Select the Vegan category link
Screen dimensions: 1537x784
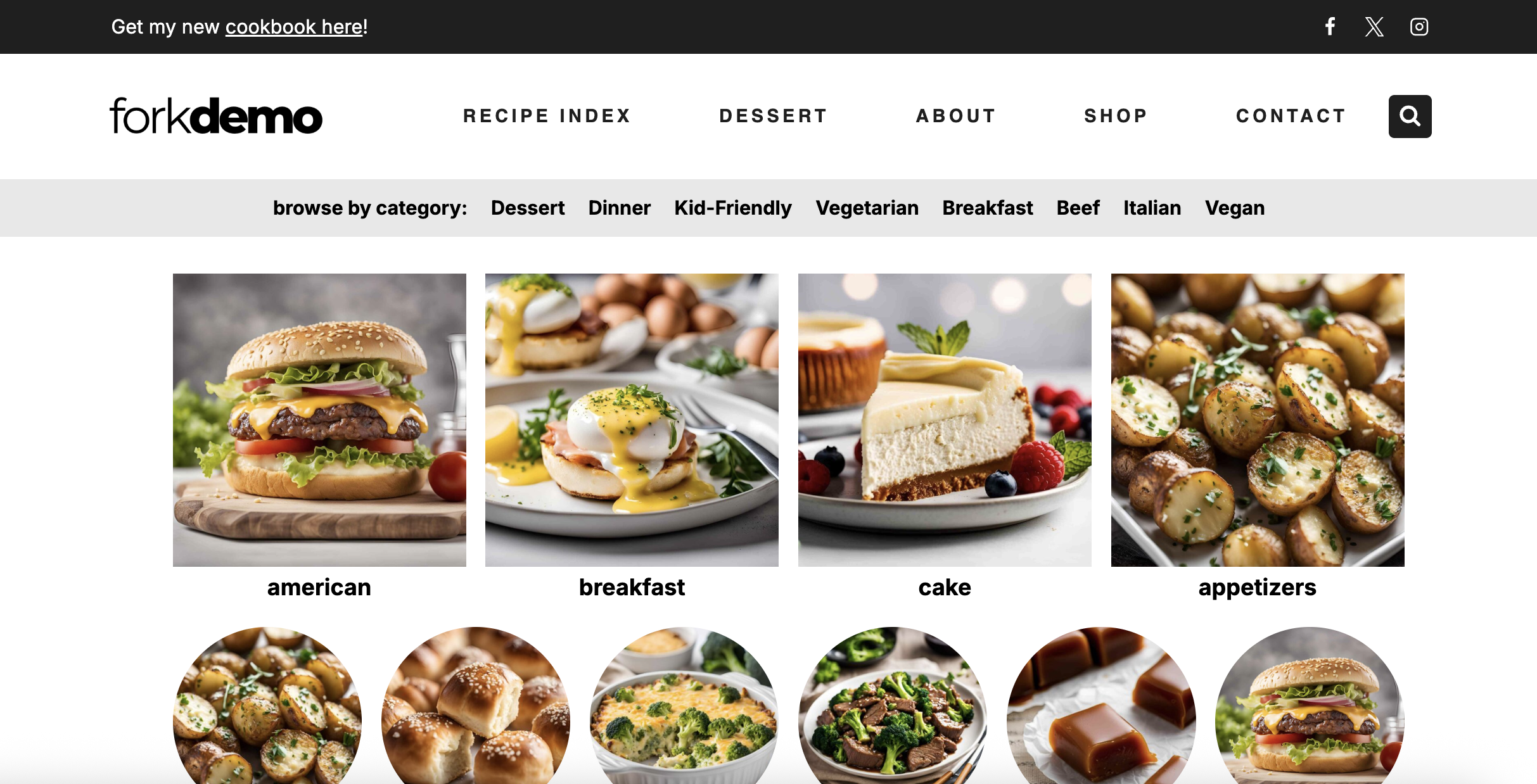[1235, 208]
